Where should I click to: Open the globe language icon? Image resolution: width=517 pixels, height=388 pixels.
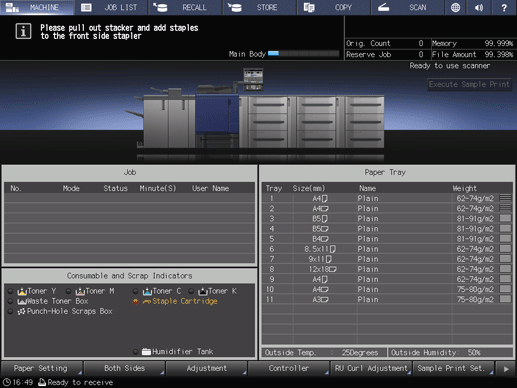click(455, 7)
